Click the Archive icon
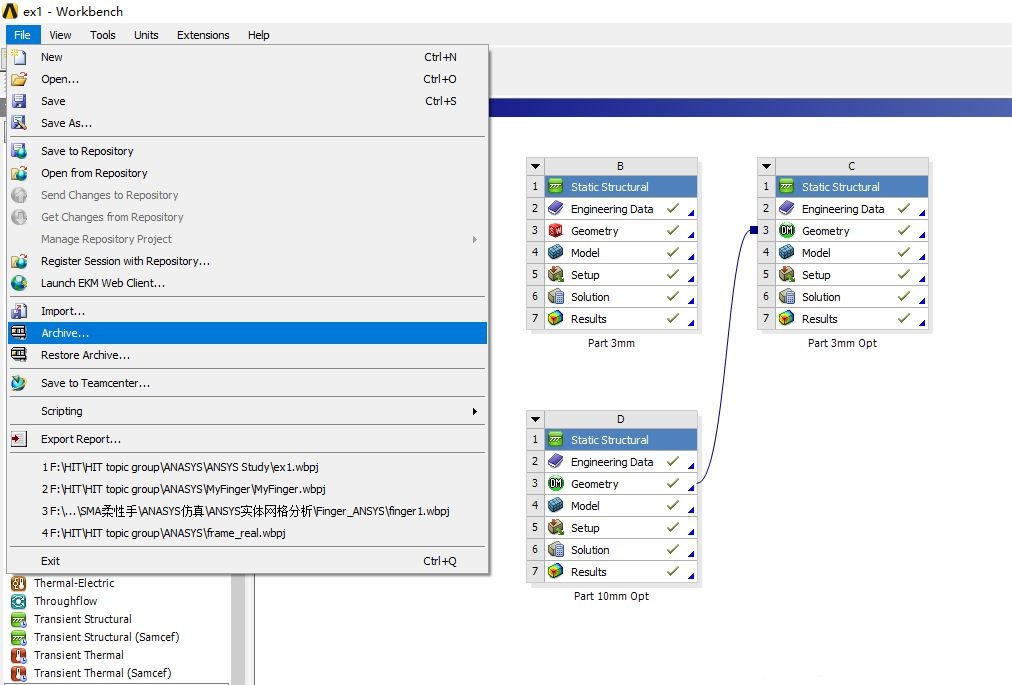The image size is (1012, 685). (x=19, y=332)
